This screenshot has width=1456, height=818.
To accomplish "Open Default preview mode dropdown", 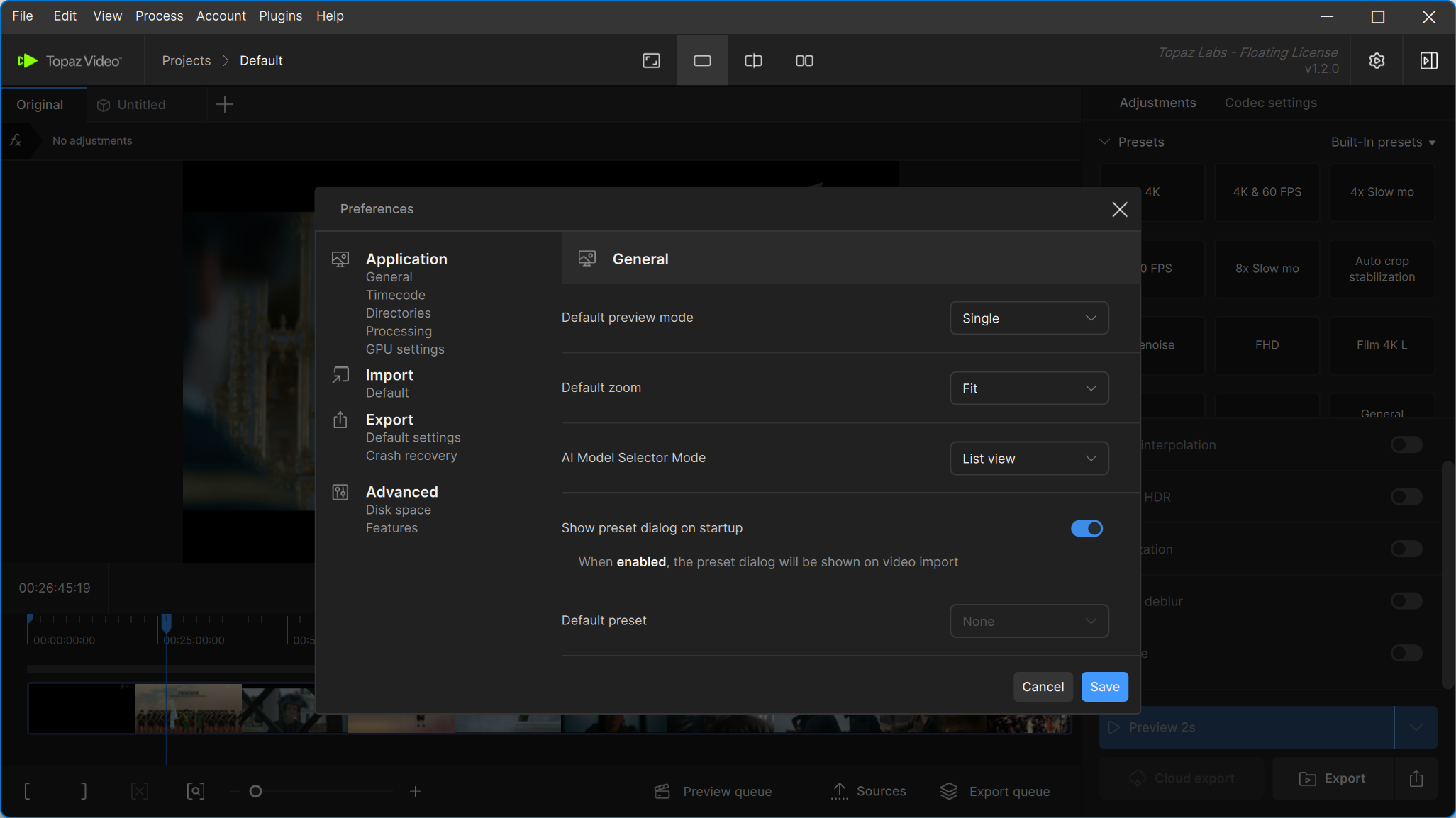I will coord(1028,318).
